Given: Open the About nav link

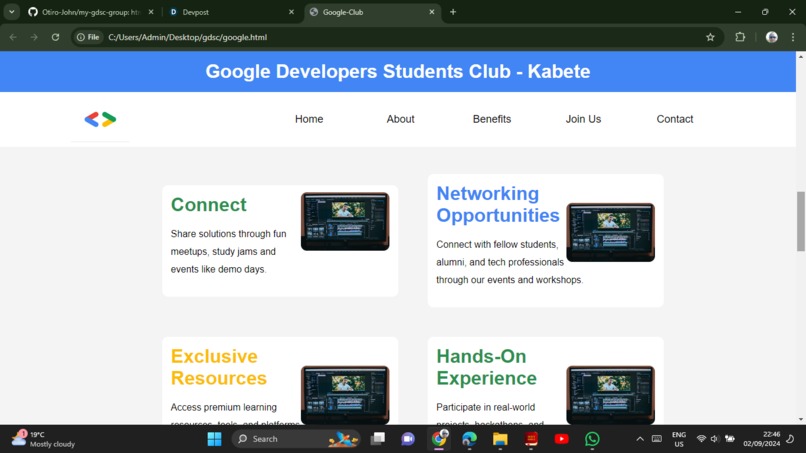Looking at the screenshot, I should coord(400,119).
